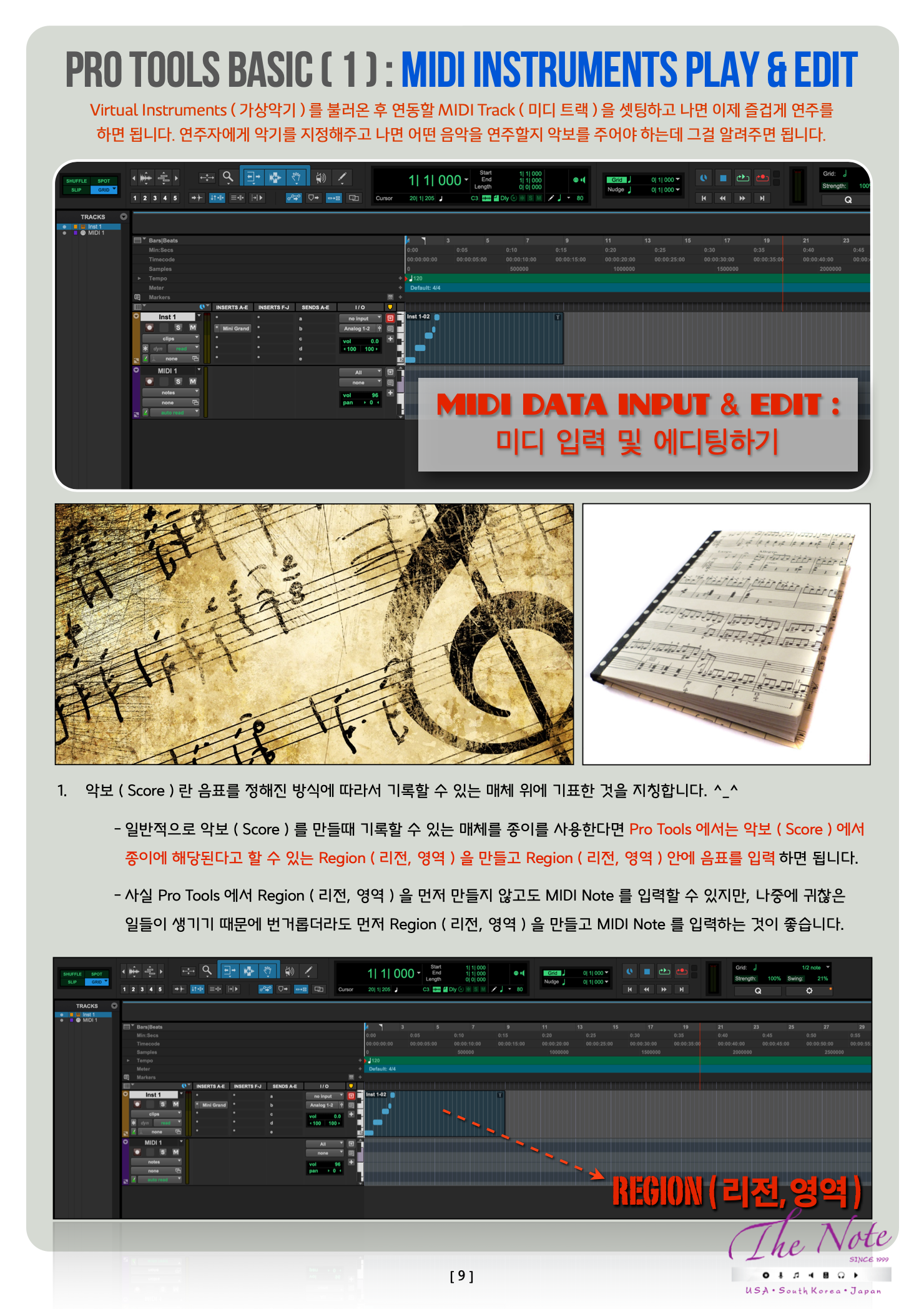Enable SLIP edit mode in upper screenshot
Image resolution: width=924 pixels, height=1309 pixels.
point(76,190)
